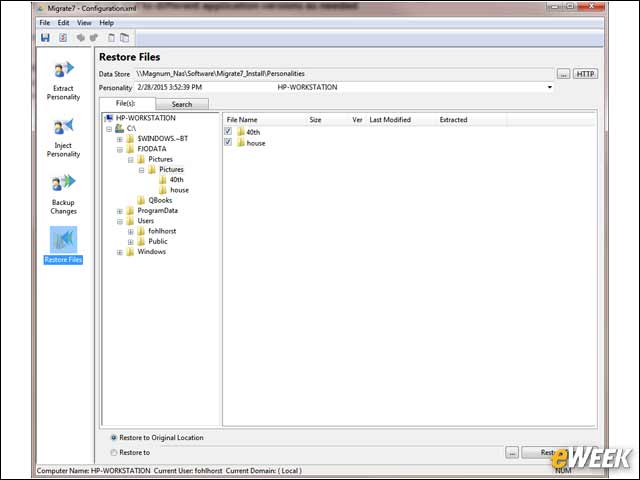Switch to the File(s) tab
Image resolution: width=640 pixels, height=480 pixels.
(x=127, y=104)
